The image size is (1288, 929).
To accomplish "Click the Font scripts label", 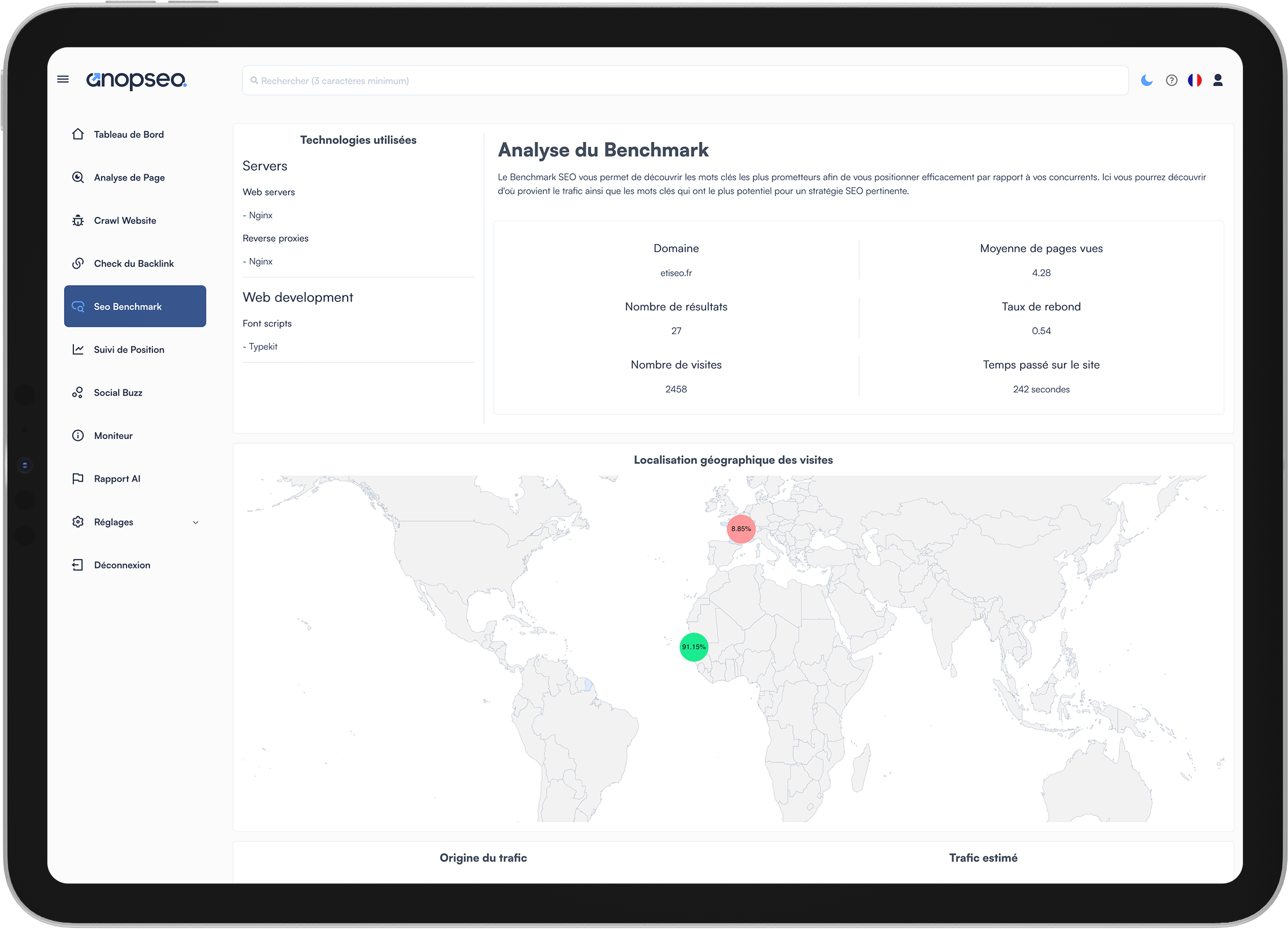I will point(267,323).
